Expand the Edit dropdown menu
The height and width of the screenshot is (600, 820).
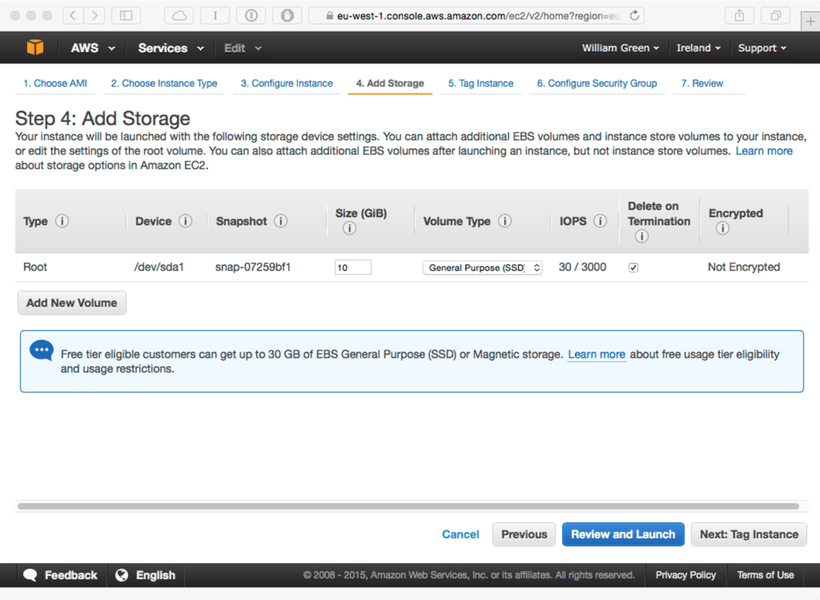[x=243, y=48]
